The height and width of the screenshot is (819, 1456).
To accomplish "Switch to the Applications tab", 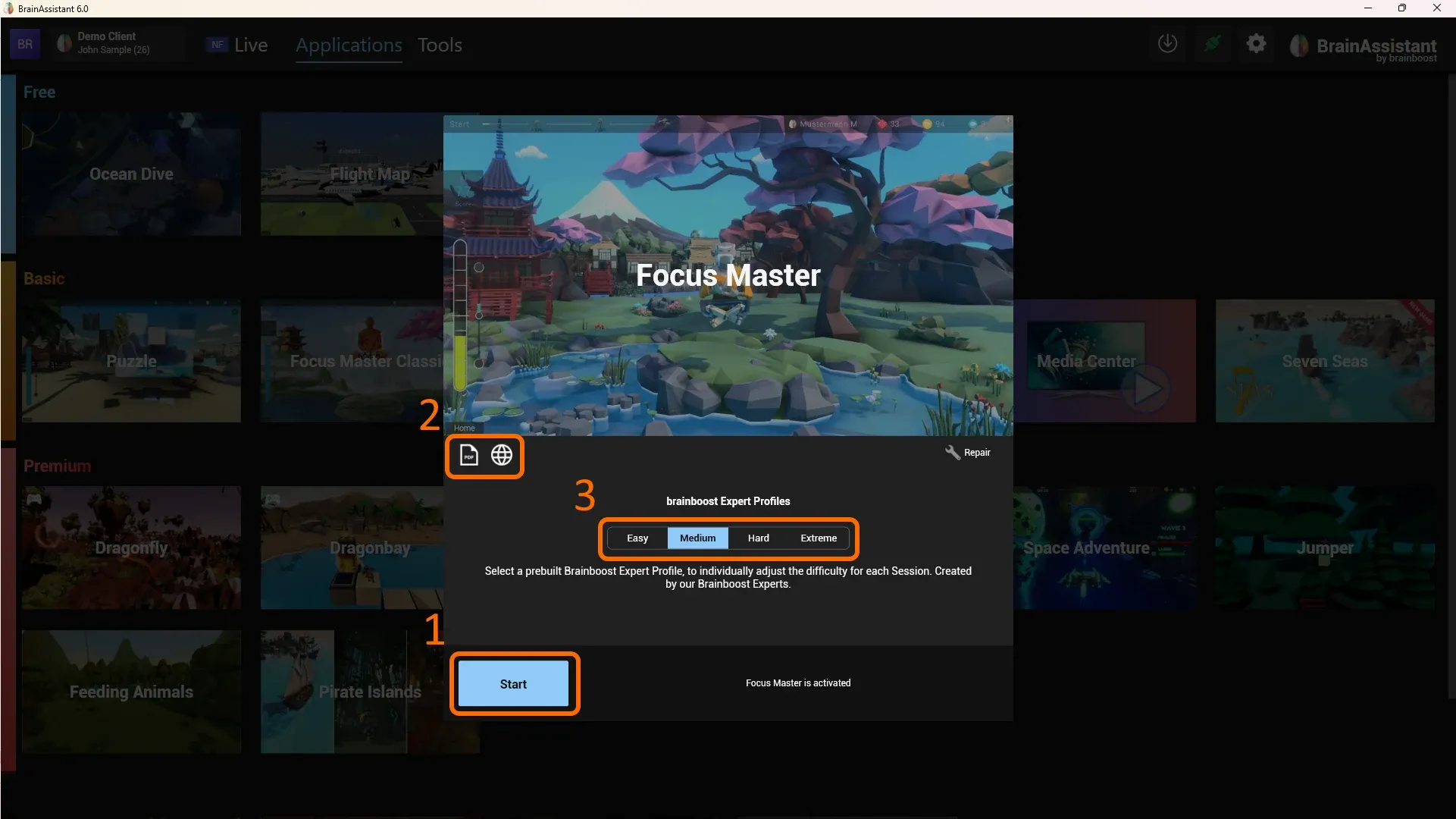I will pyautogui.click(x=349, y=45).
